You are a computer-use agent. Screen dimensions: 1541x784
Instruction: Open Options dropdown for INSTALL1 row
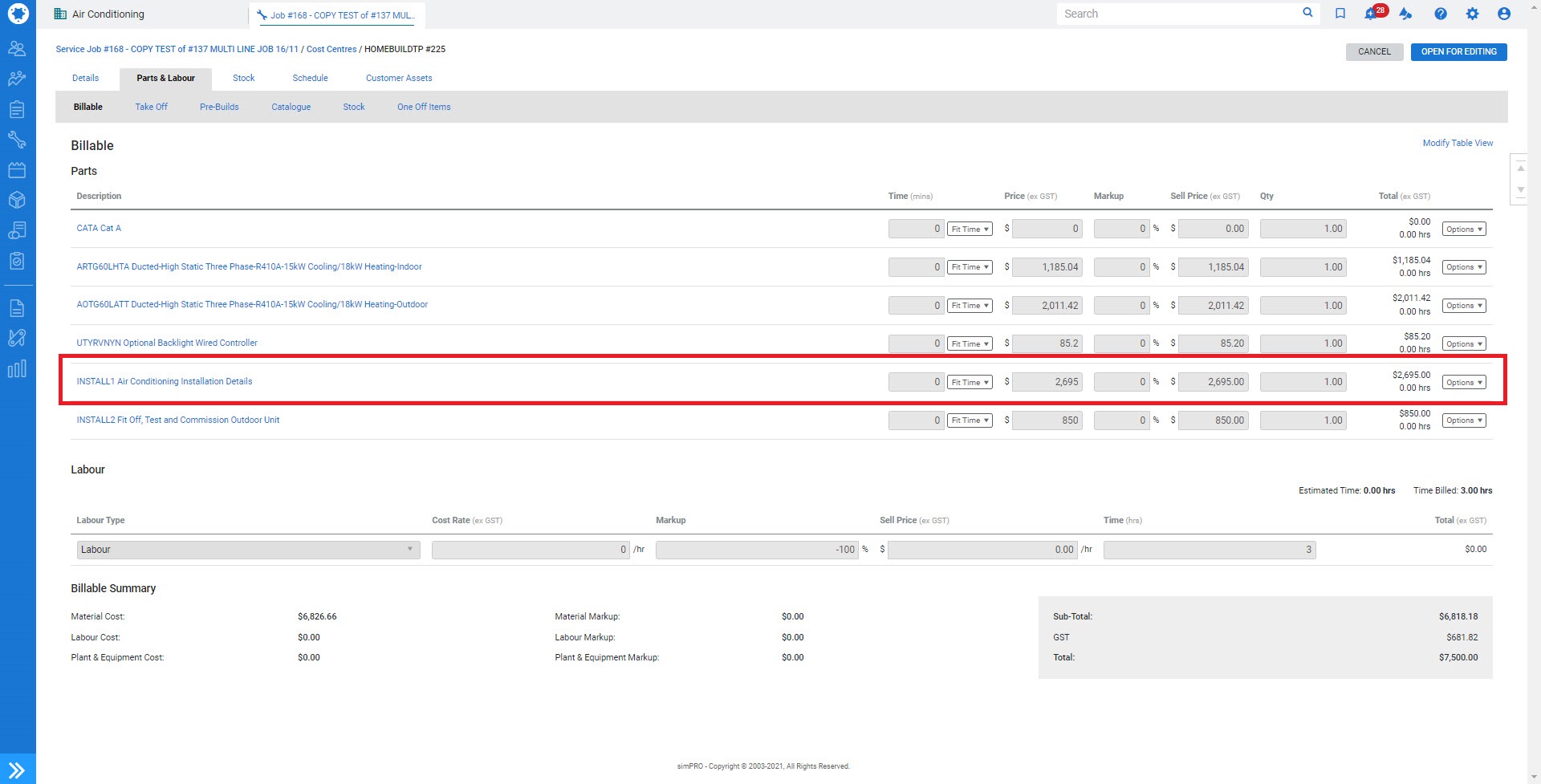pyautogui.click(x=1464, y=383)
